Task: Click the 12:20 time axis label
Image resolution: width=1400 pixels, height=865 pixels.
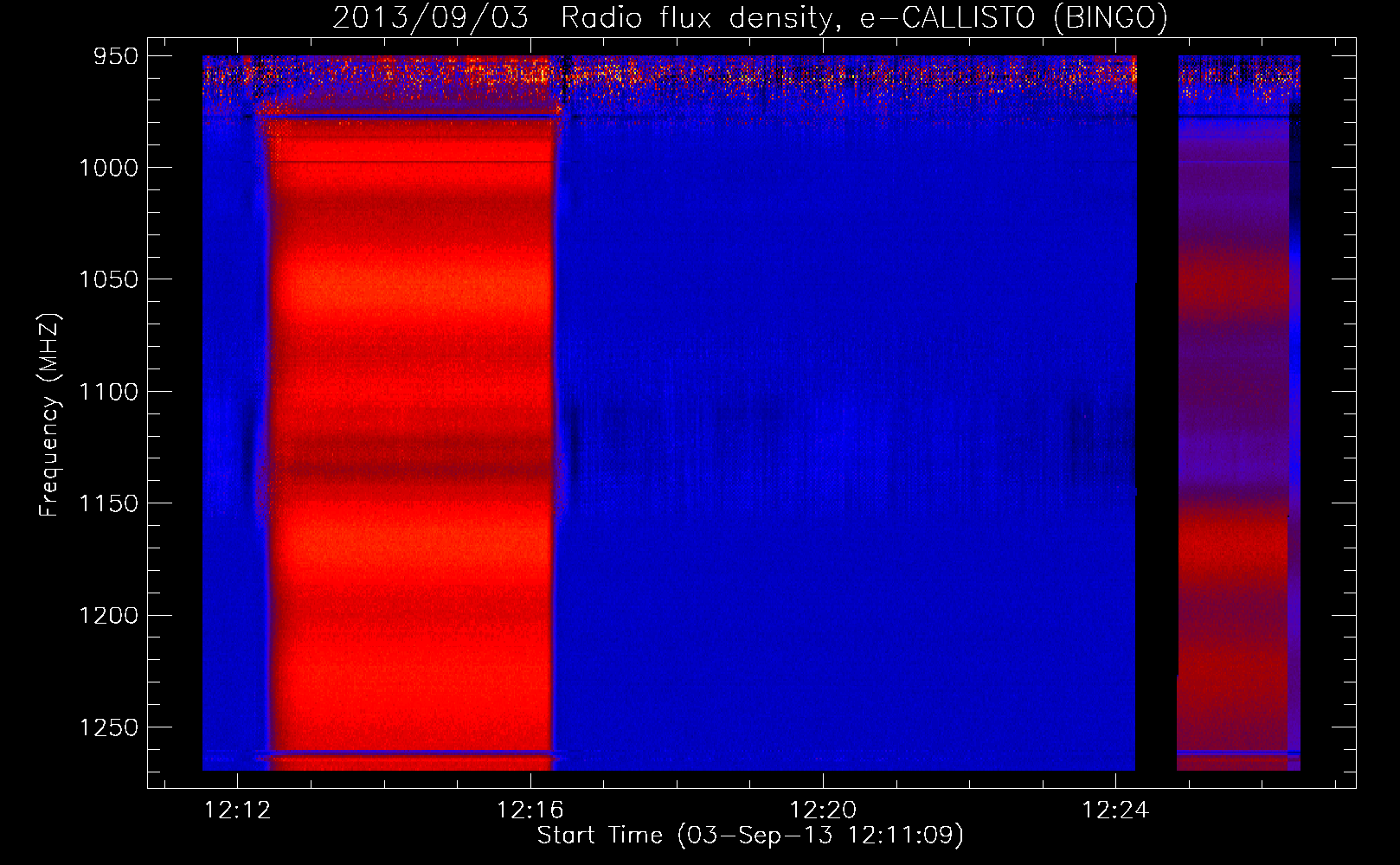Action: point(823,810)
